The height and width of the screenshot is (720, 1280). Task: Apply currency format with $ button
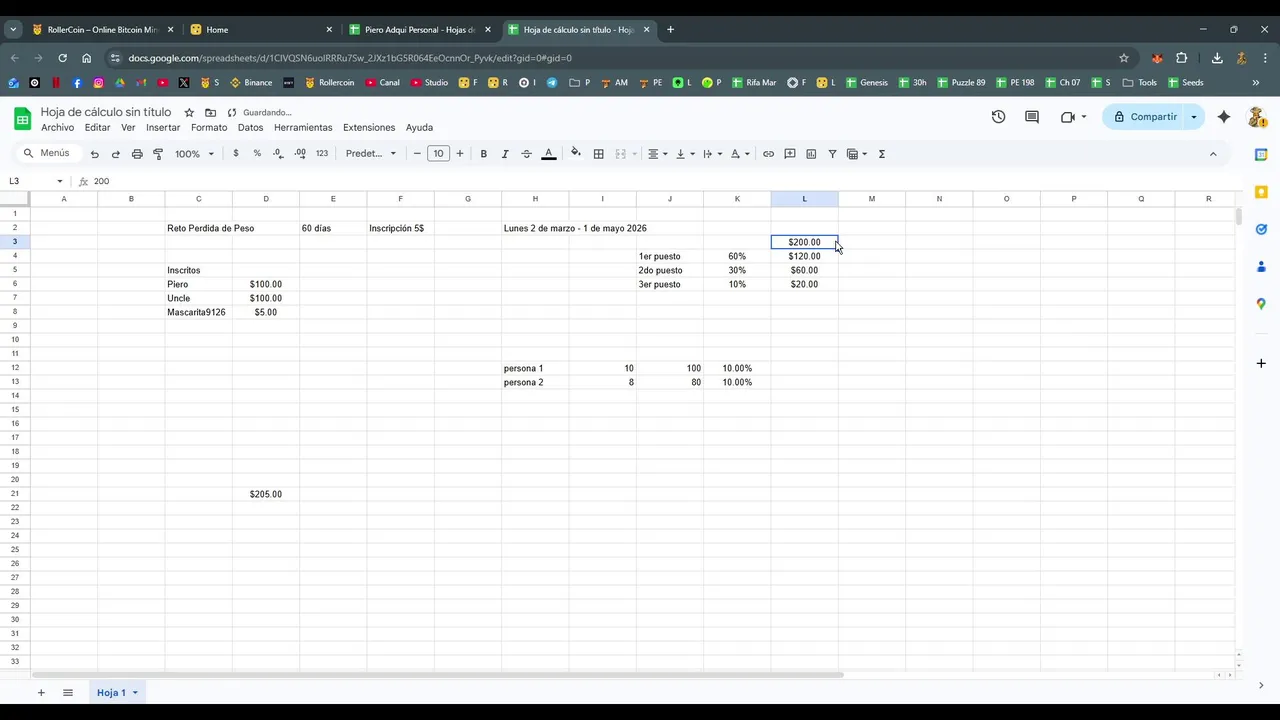click(236, 154)
